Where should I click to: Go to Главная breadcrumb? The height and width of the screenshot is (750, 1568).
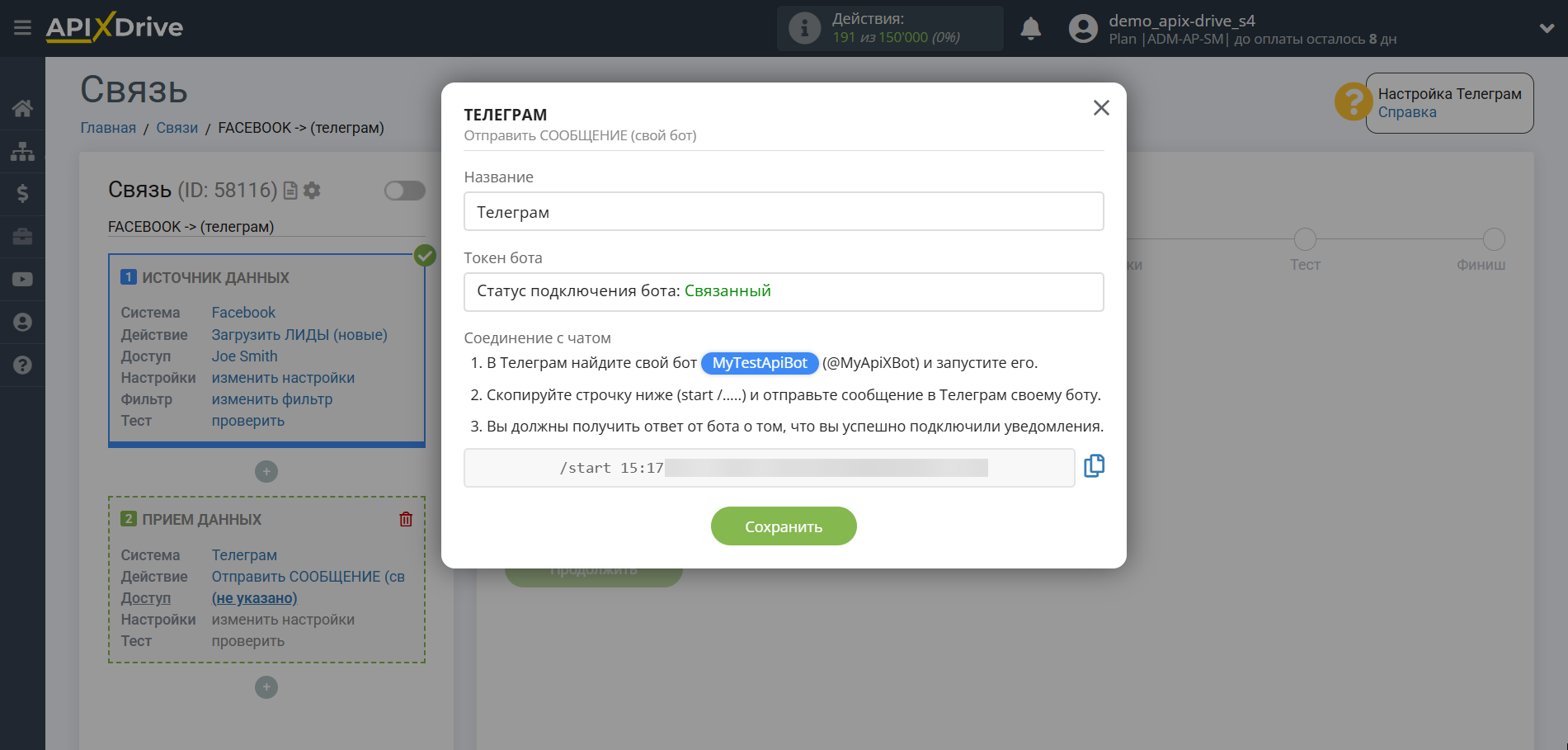(x=108, y=128)
